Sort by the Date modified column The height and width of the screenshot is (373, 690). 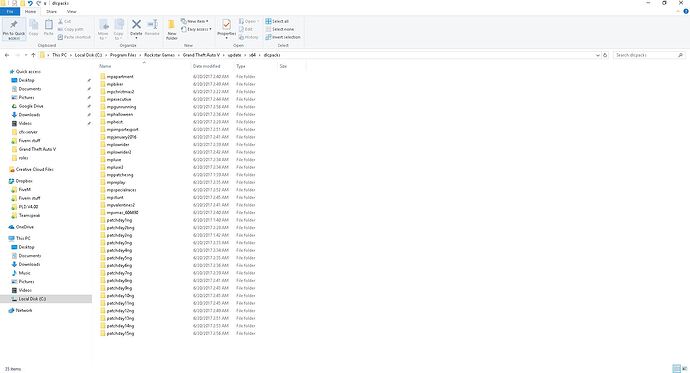click(206, 66)
